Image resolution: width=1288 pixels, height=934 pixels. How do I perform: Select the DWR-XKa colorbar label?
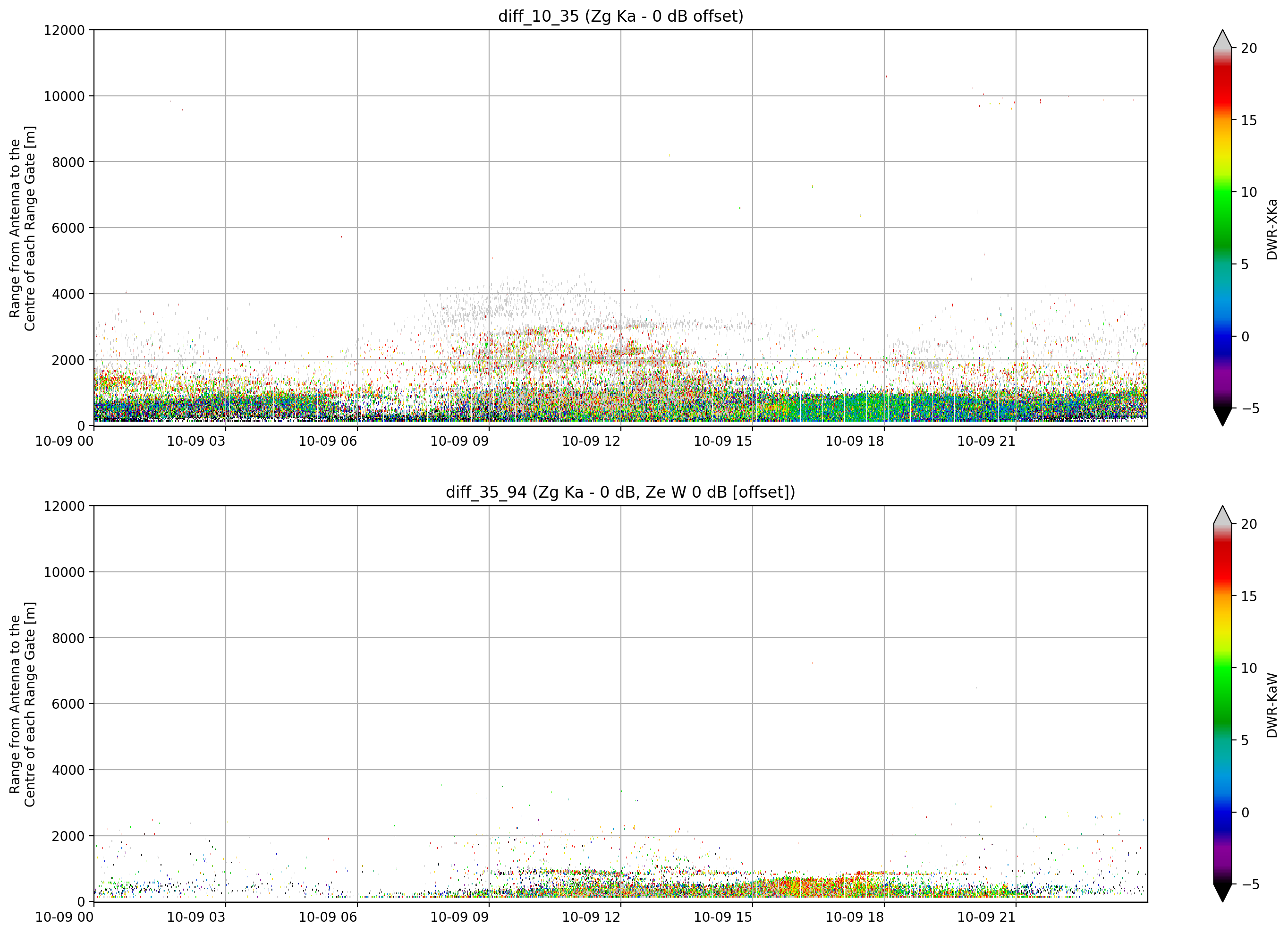pyautogui.click(x=1271, y=229)
